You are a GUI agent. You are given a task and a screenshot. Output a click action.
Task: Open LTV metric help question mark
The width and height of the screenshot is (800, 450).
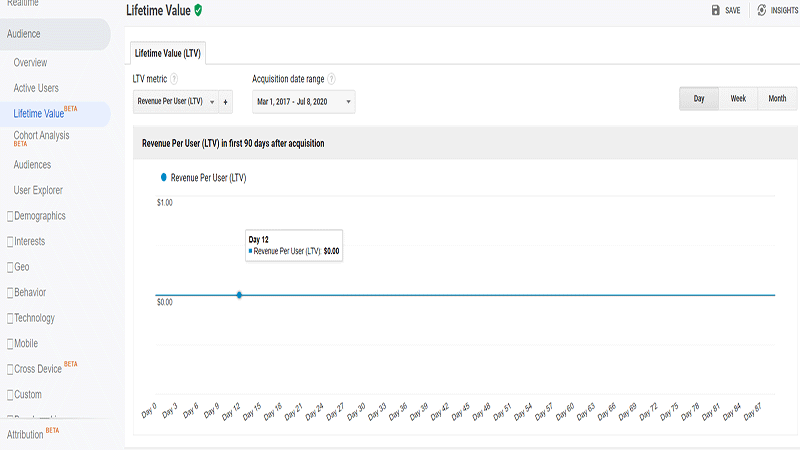[174, 79]
